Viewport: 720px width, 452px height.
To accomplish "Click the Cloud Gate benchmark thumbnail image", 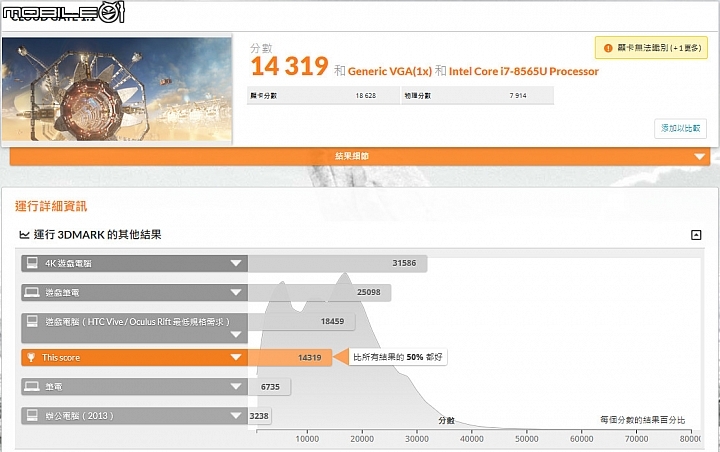I will tap(117, 89).
